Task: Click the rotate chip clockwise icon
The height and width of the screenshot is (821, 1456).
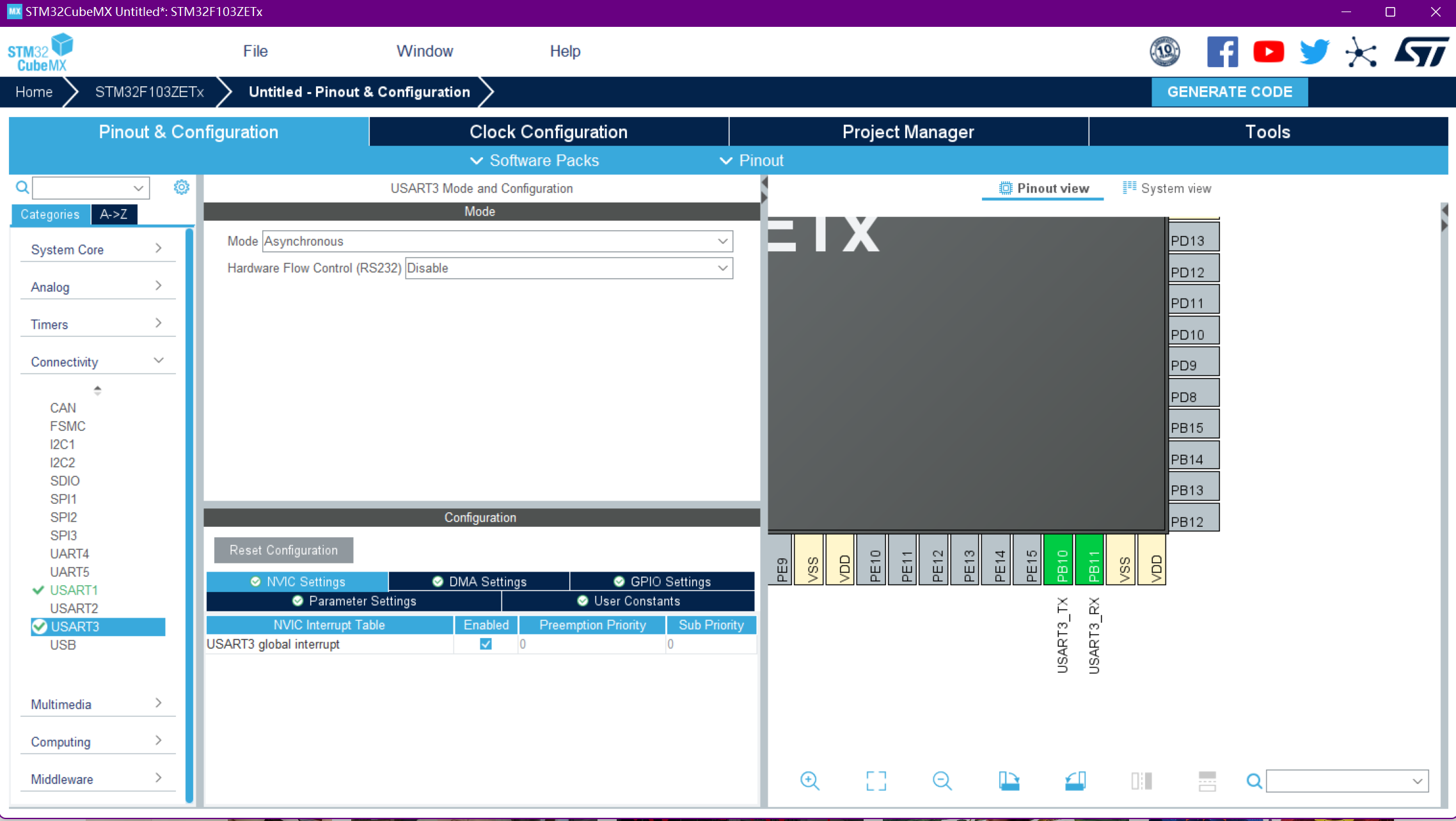Action: tap(1009, 781)
